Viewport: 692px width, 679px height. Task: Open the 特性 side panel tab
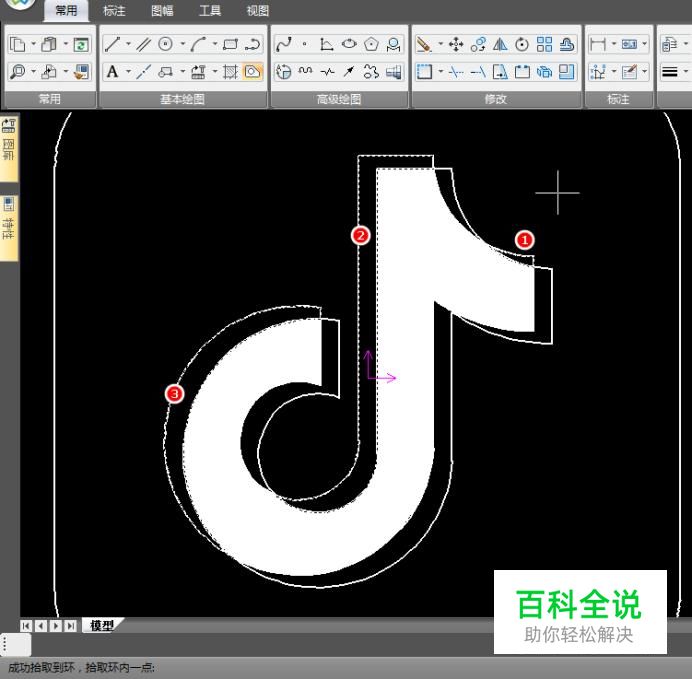[8, 227]
